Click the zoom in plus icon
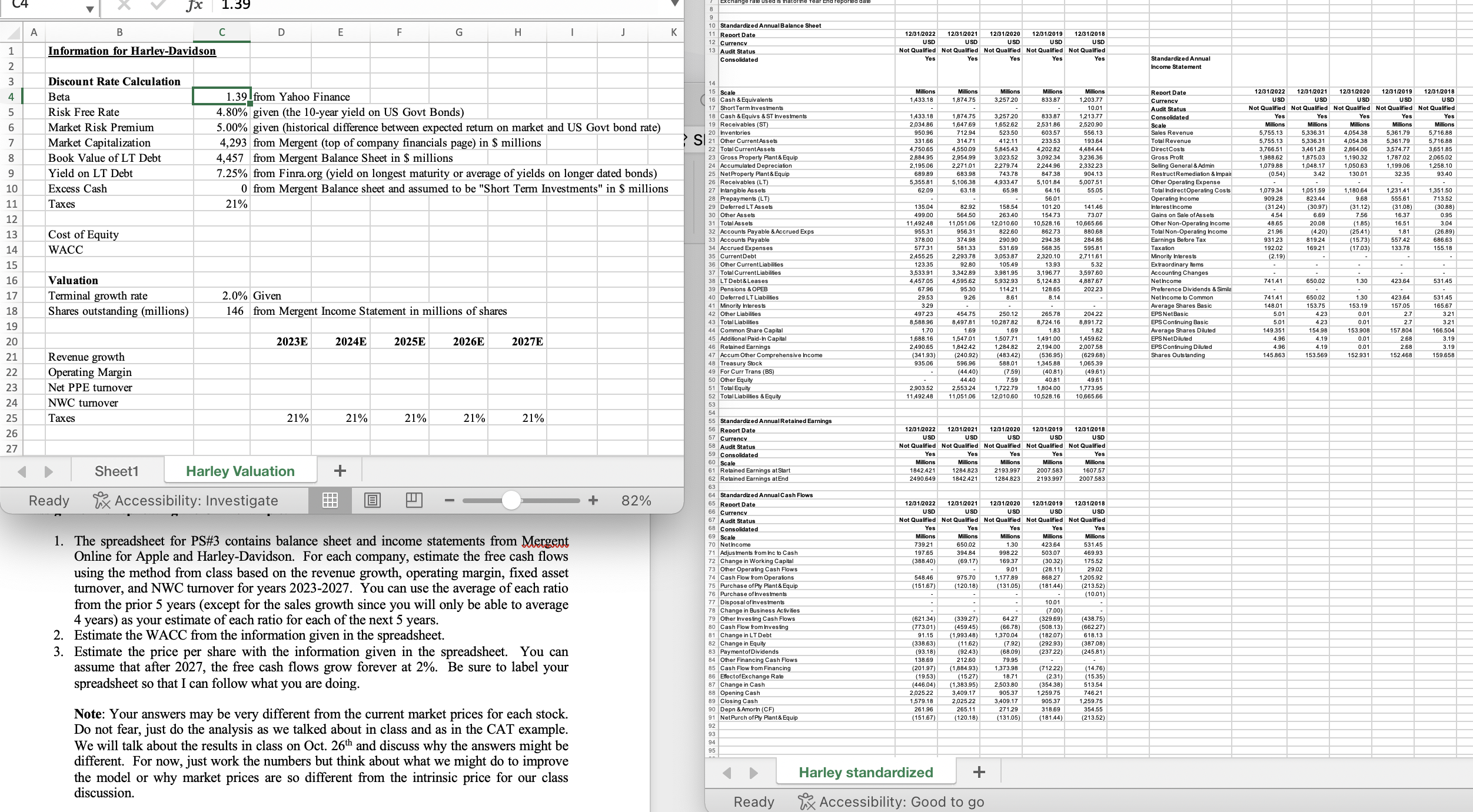 tap(593, 500)
